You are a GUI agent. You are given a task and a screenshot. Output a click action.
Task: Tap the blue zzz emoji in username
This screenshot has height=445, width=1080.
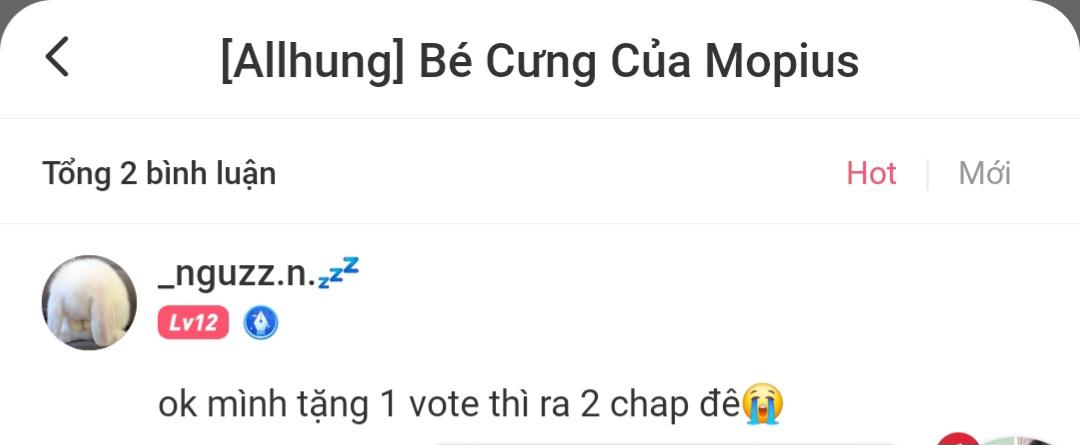[339, 273]
